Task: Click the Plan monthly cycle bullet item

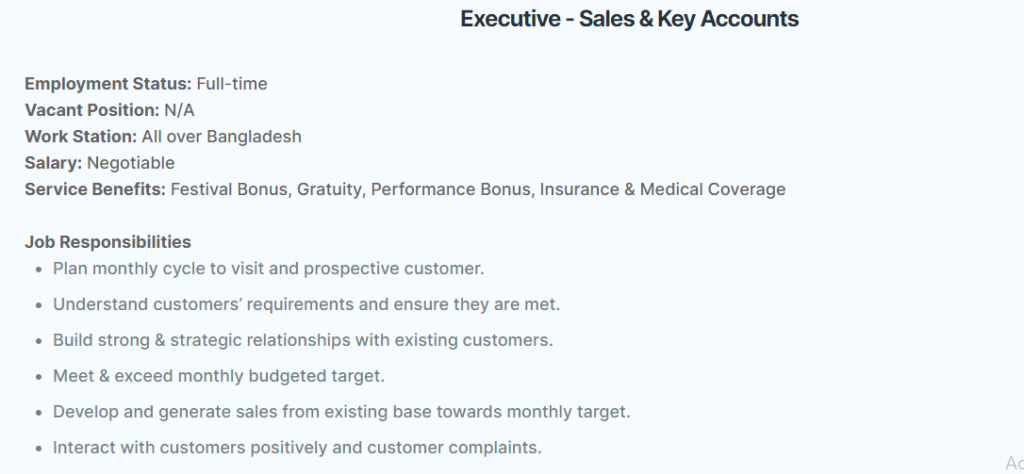Action: pos(268,268)
